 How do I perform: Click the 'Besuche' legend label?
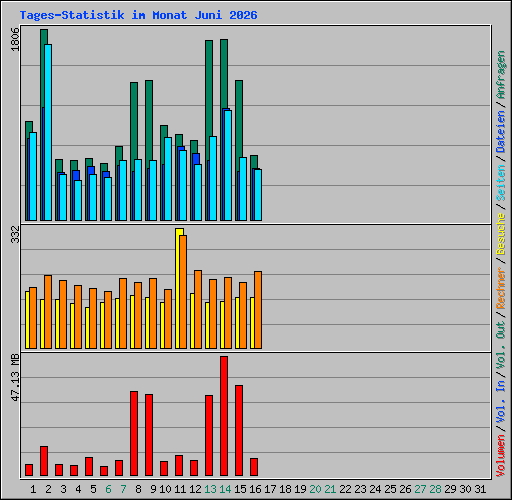pyautogui.click(x=501, y=234)
